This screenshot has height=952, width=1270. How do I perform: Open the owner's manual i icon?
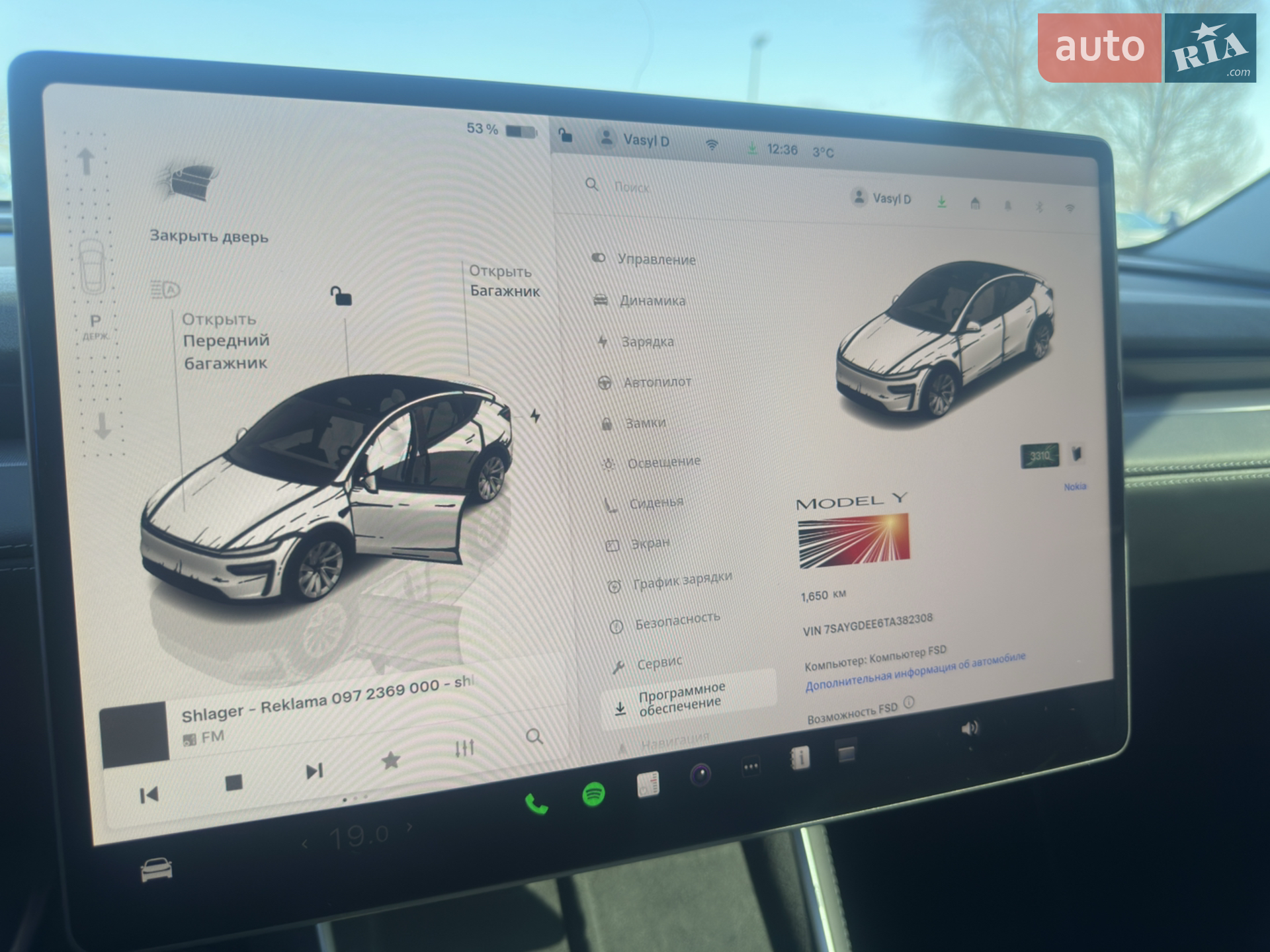(x=800, y=758)
